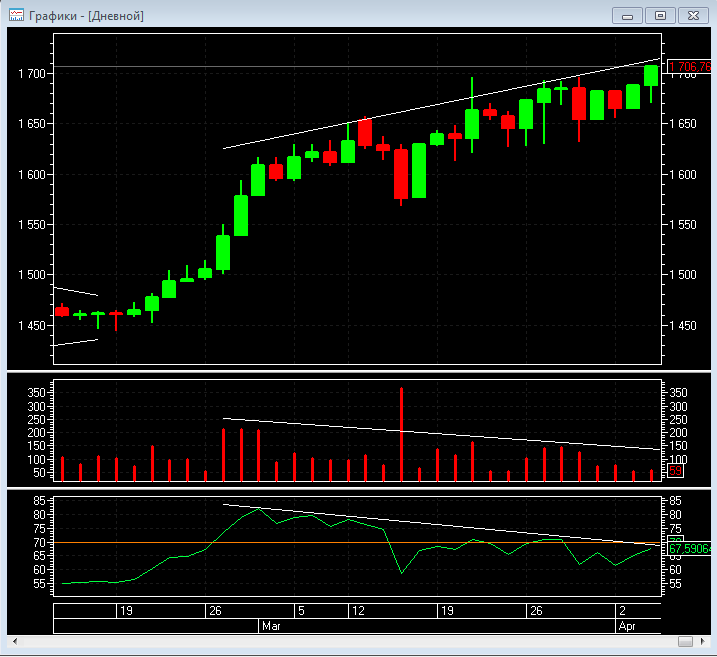The width and height of the screenshot is (717, 657).
Task: Select the last green candle near 1700
Action: coord(651,76)
